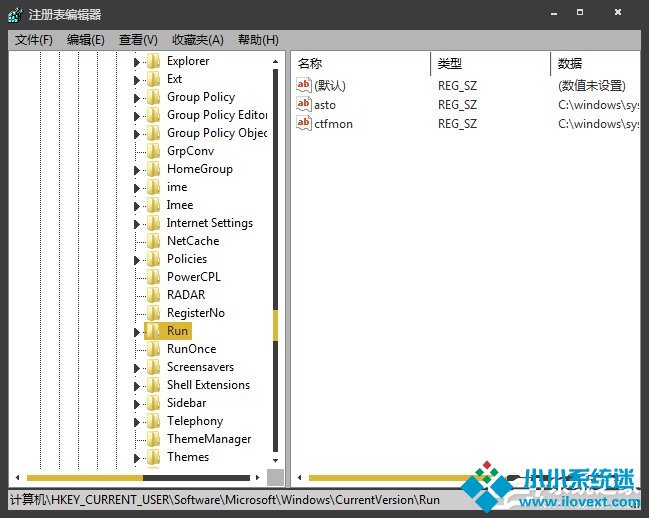The image size is (649, 518).
Task: Expand the Ext key arrow
Action: point(136,80)
